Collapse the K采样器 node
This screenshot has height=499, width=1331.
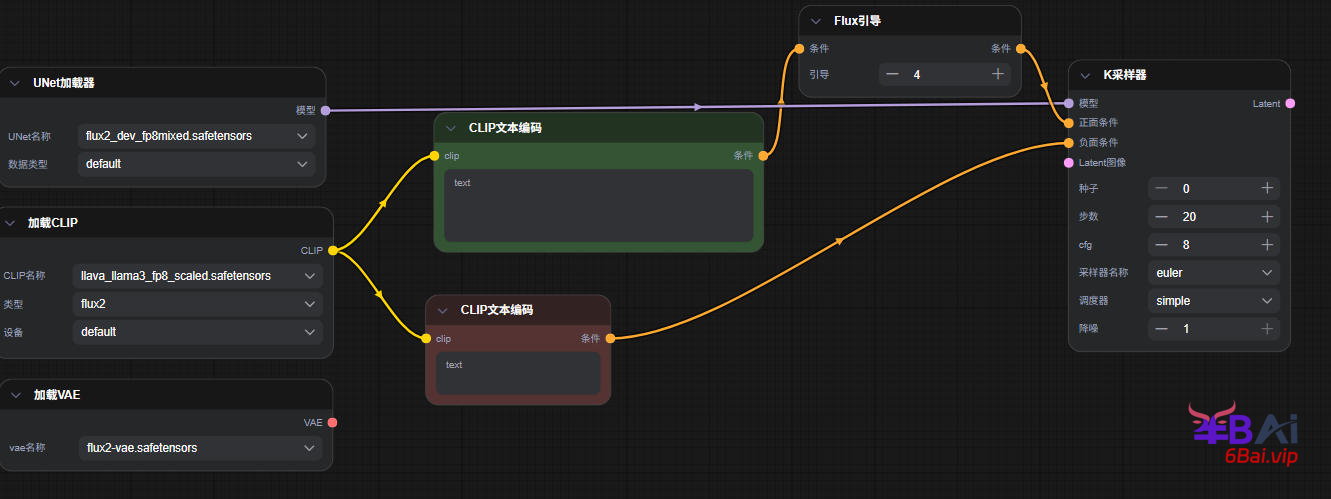coord(1086,75)
